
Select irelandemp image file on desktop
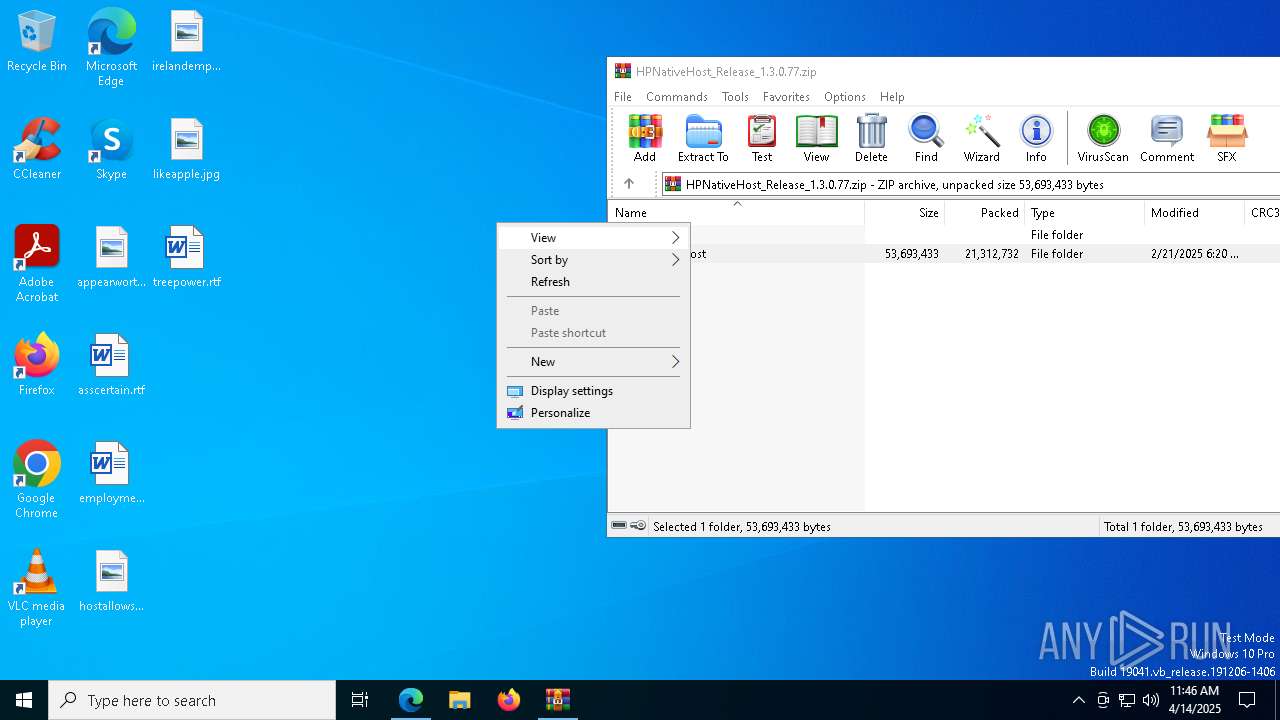[186, 41]
